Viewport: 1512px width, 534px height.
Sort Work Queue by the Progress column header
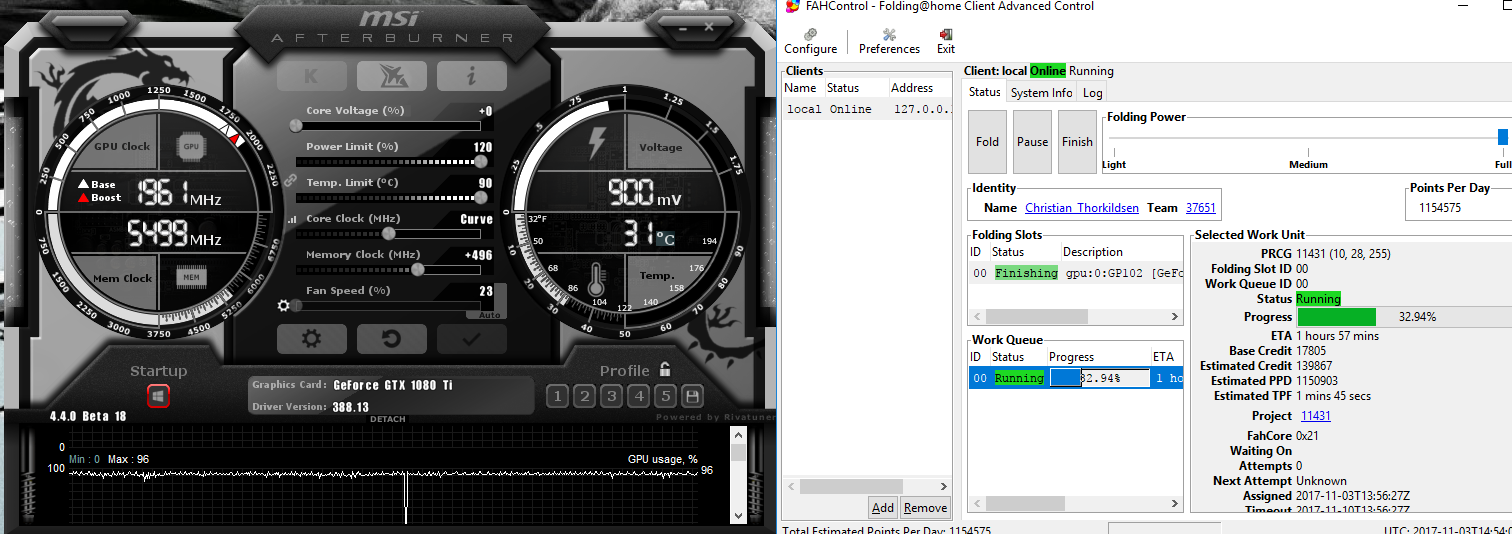(1097, 357)
